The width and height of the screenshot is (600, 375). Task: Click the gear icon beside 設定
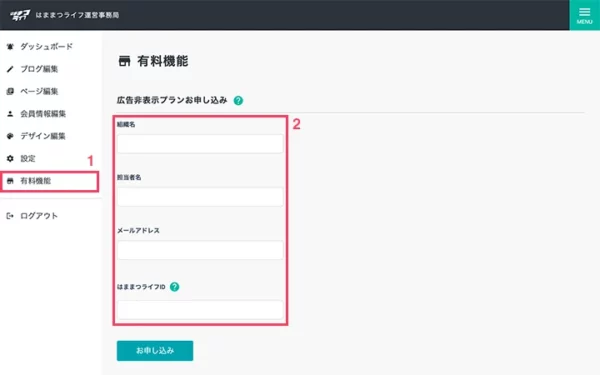point(10,158)
